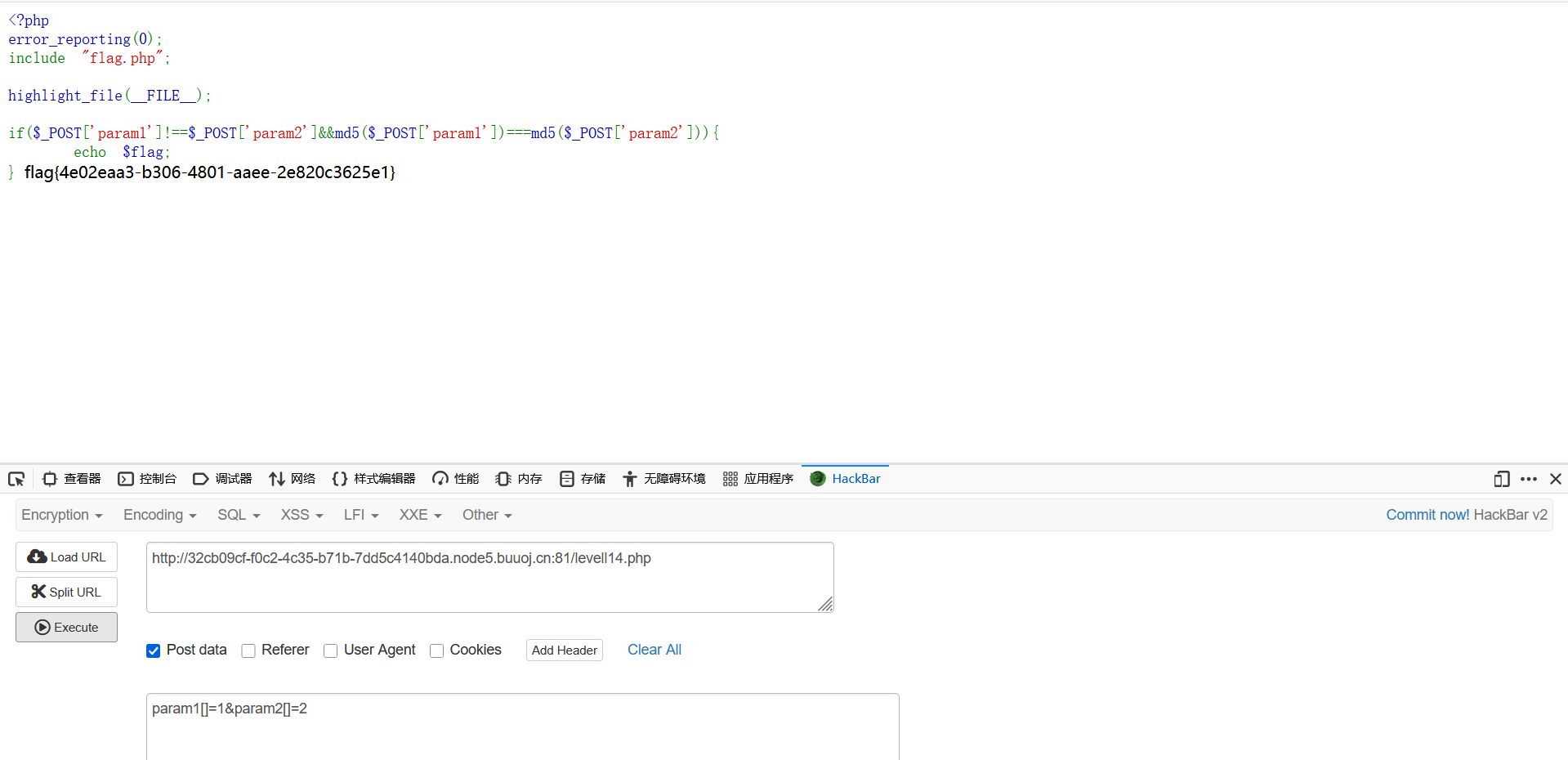Screen dimensions: 1568x760
Task: Click the element picker icon in devtools
Action: point(16,479)
